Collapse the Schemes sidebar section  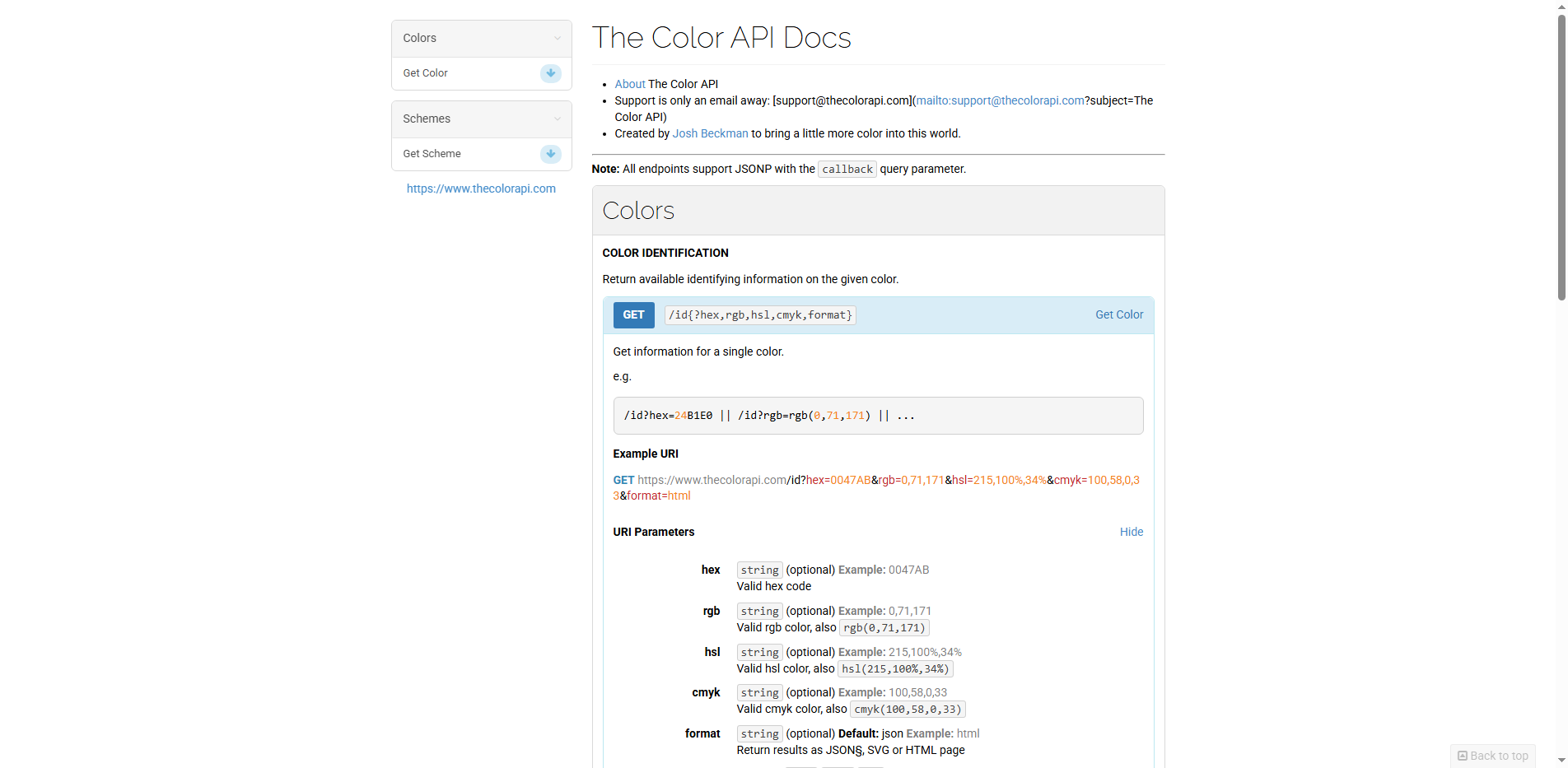[x=557, y=119]
